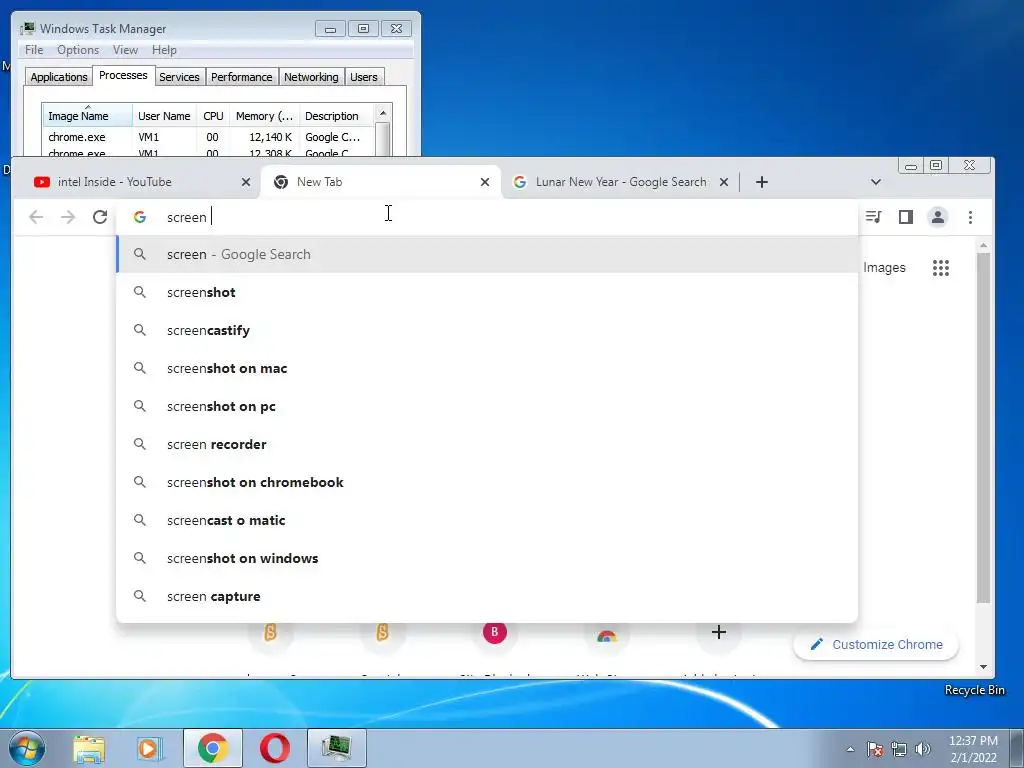Open the volume speaker tray icon

(923, 749)
